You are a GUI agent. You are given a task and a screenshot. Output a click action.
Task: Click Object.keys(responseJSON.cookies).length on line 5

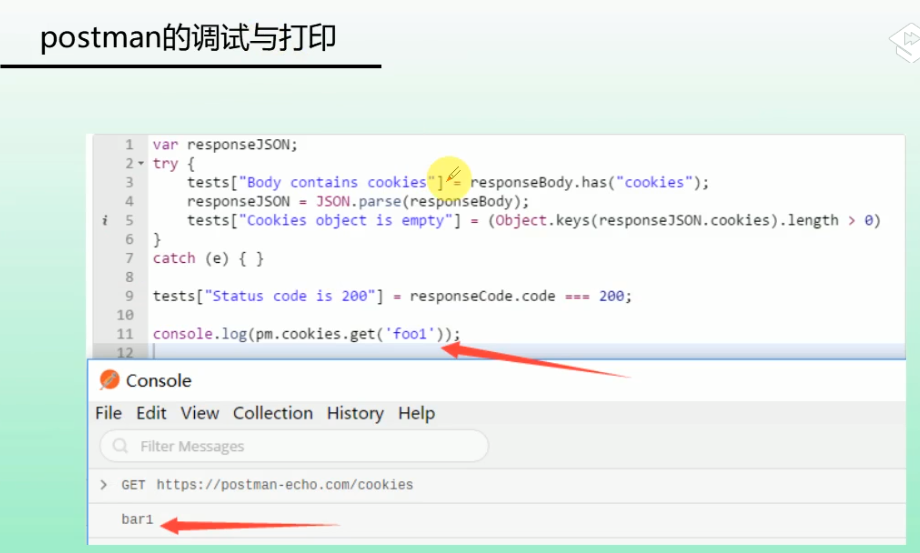667,220
